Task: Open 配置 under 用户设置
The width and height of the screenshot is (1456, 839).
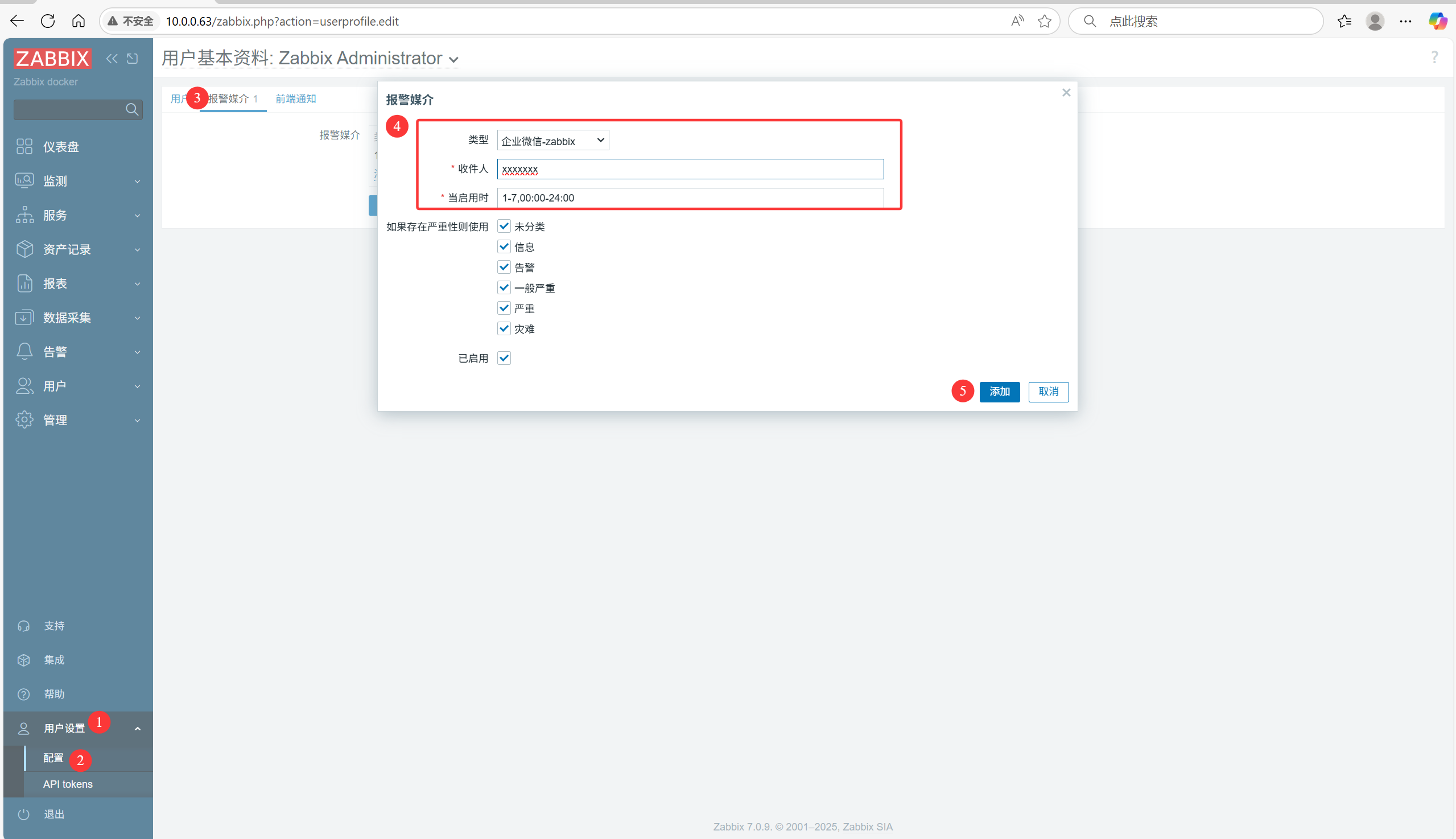Action: coord(53,758)
